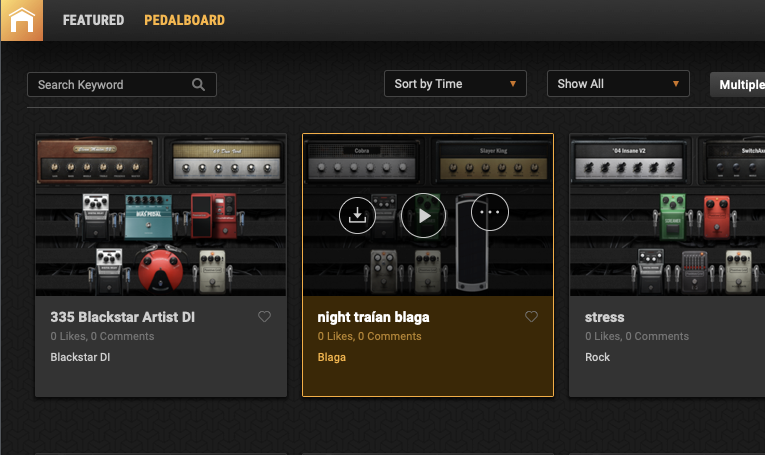
Task: Open the Sort by Time dropdown
Action: pyautogui.click(x=455, y=83)
